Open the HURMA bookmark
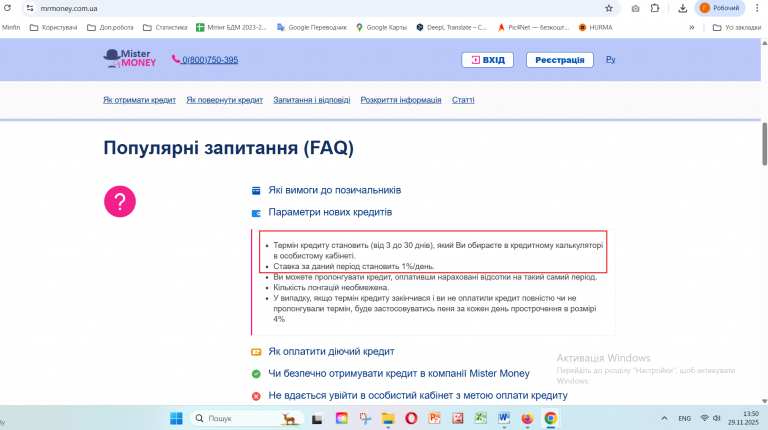The width and height of the screenshot is (768, 430). point(595,27)
